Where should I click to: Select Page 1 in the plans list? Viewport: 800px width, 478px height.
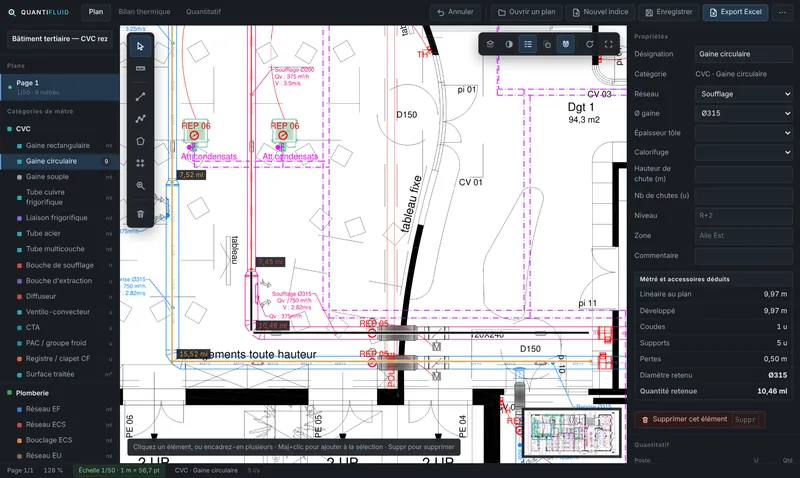60,87
